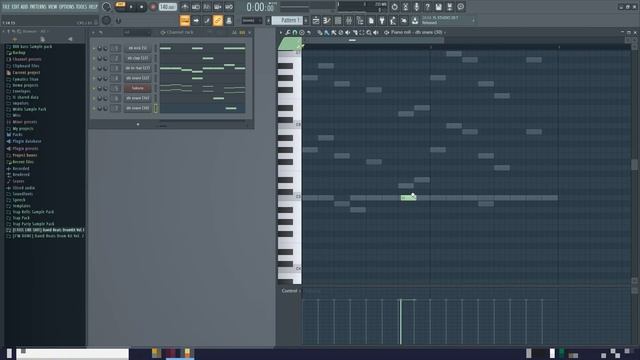Open the channel rack view icon
Screen dimensions: 640x360
pyautogui.click(x=338, y=20)
